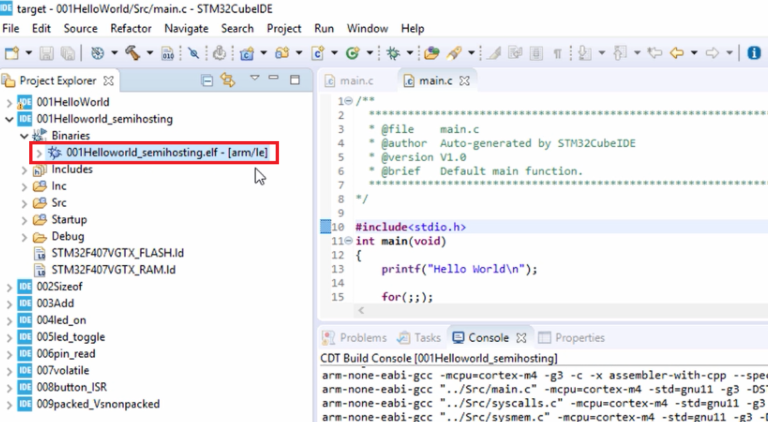Collapse the Binaries node

click(24, 136)
